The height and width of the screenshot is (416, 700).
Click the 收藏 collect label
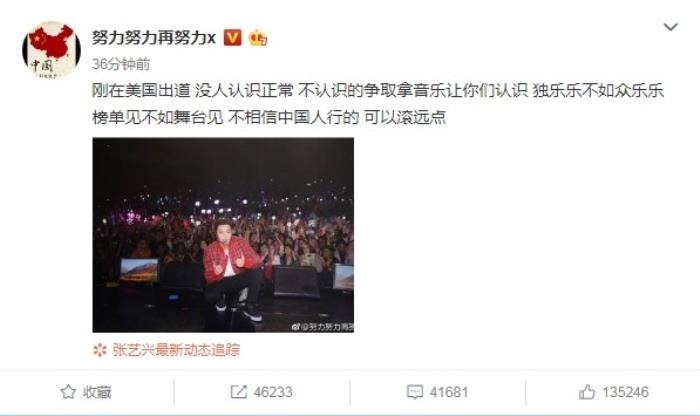97,392
